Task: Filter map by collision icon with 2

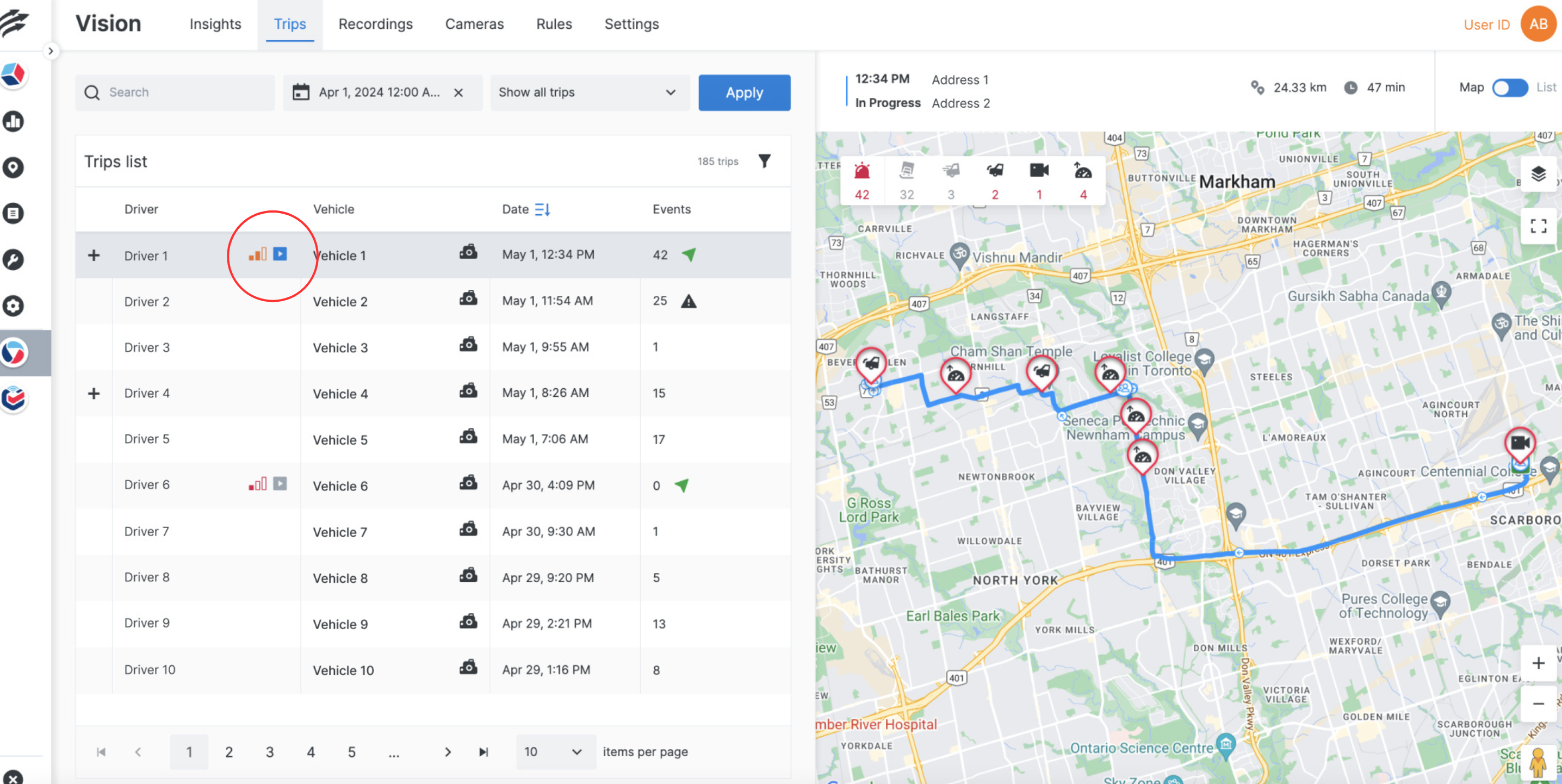Action: pyautogui.click(x=994, y=181)
